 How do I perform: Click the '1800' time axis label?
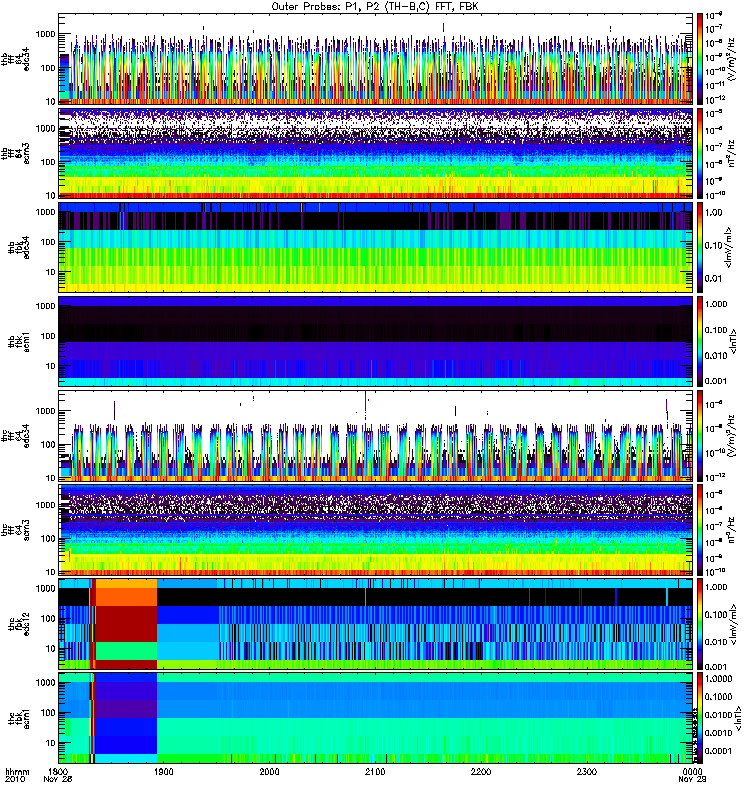tap(58, 772)
